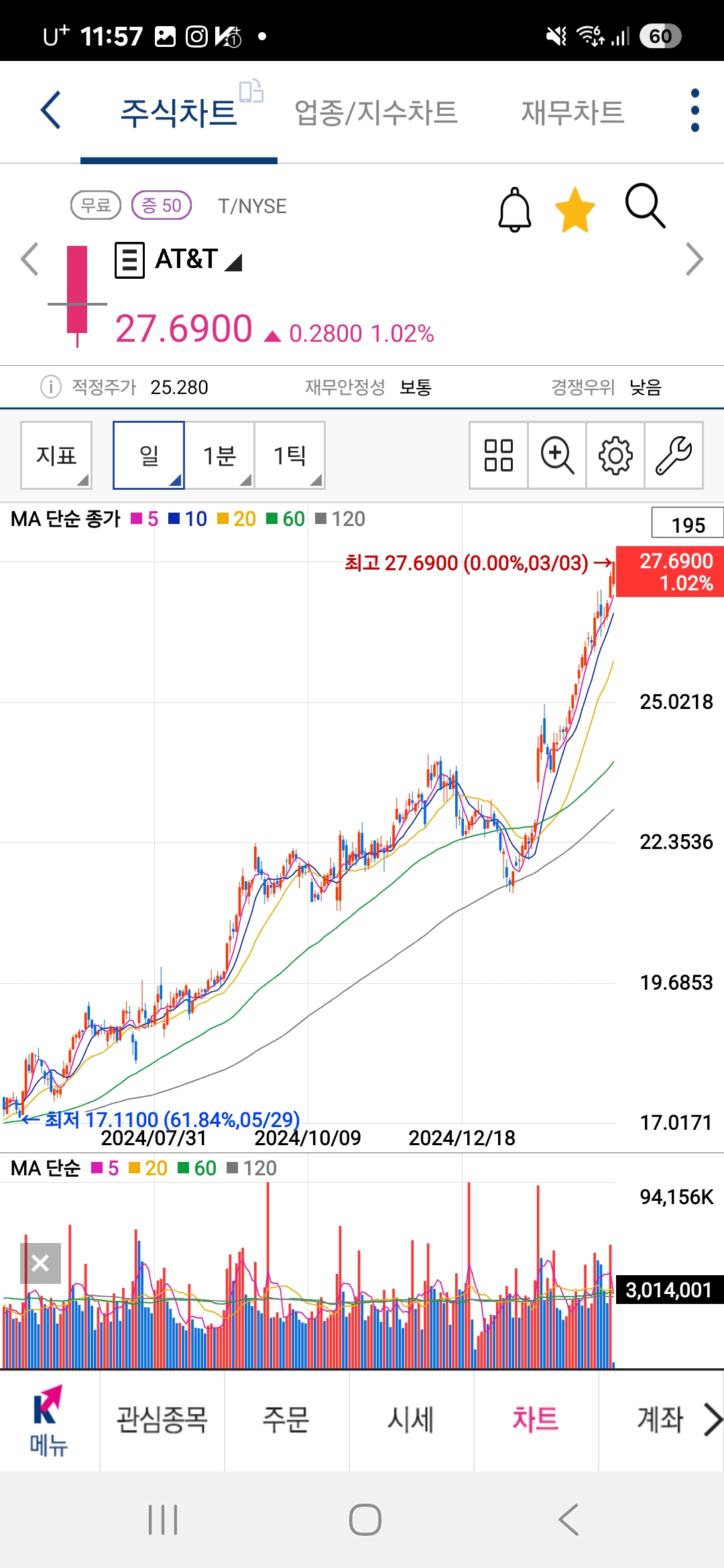Select the 1틱 tick period button
Image resolution: width=724 pixels, height=1568 pixels.
pos(290,456)
